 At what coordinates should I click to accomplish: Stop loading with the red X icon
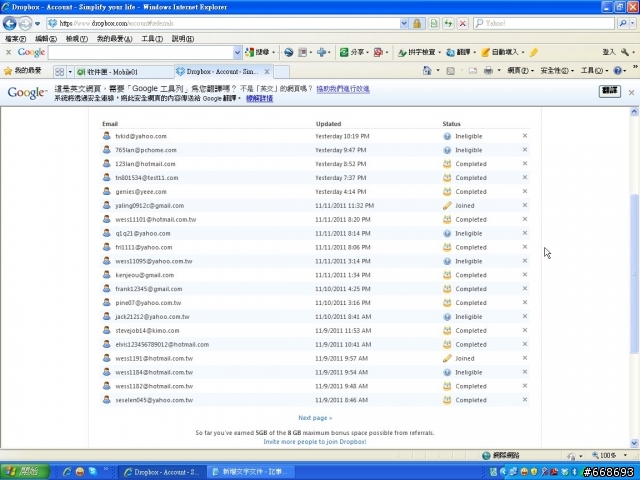pyautogui.click(x=462, y=23)
